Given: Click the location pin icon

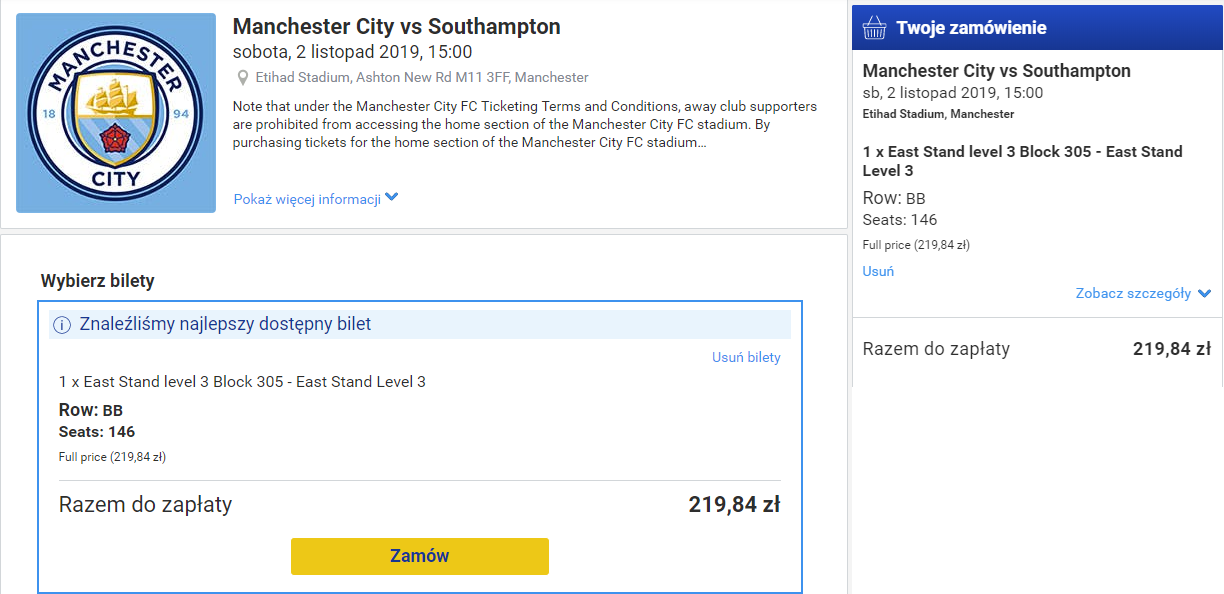Looking at the screenshot, I should tap(242, 78).
